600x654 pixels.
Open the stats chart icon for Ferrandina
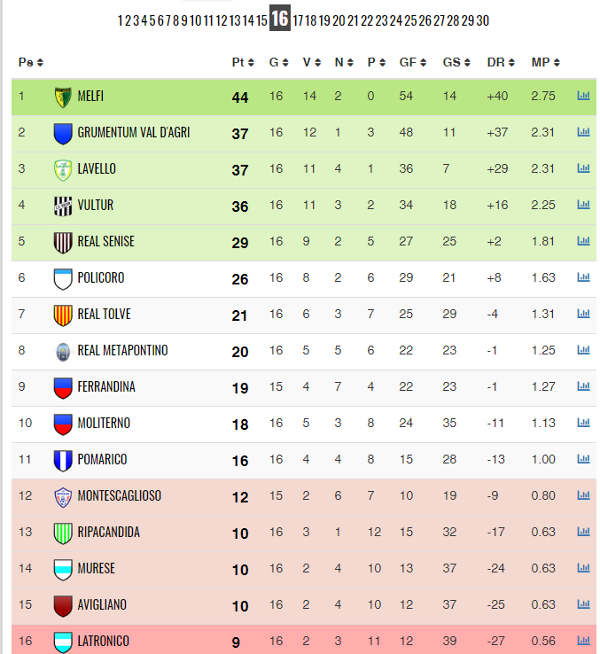pyautogui.click(x=583, y=386)
